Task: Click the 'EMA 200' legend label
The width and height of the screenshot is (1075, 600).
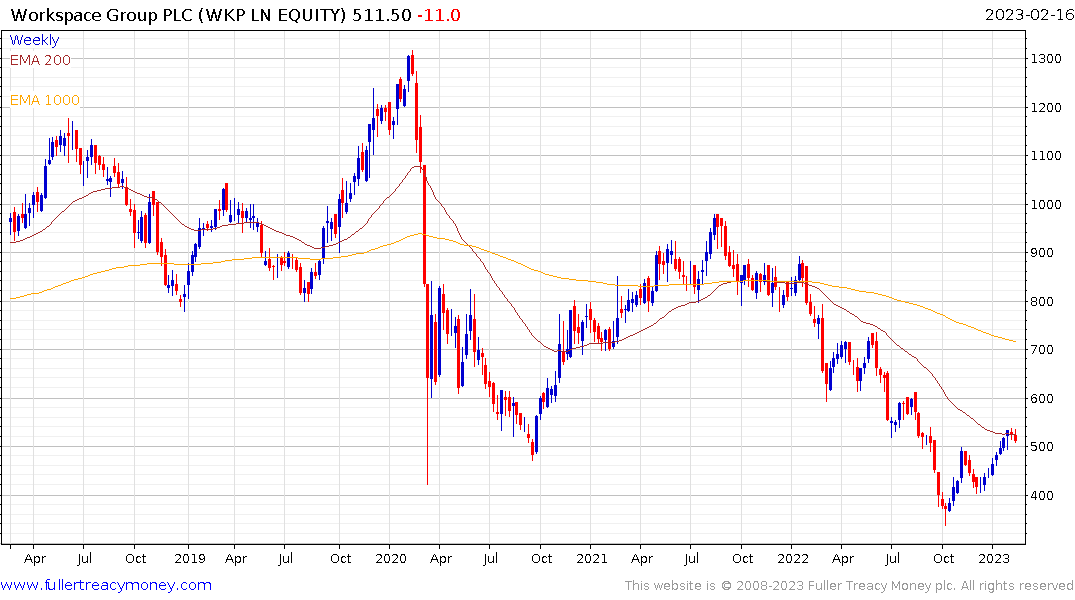Action: [40, 60]
